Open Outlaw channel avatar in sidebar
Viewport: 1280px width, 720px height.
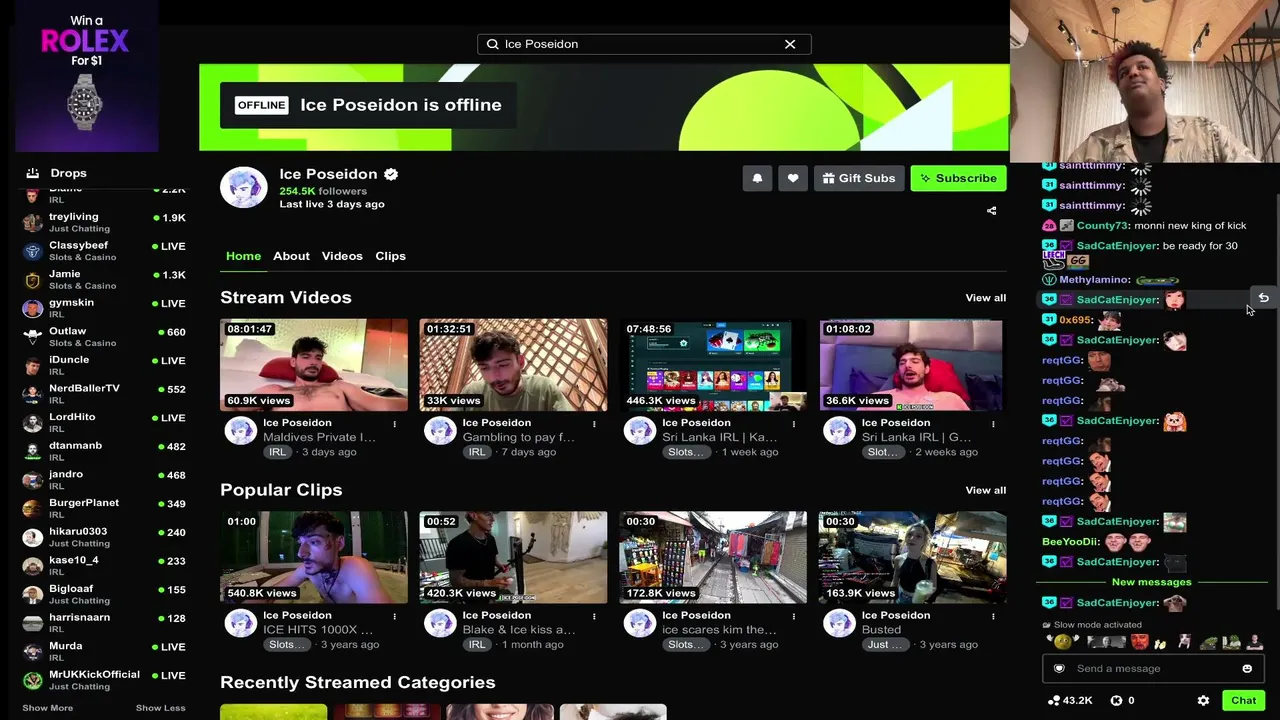[33, 337]
